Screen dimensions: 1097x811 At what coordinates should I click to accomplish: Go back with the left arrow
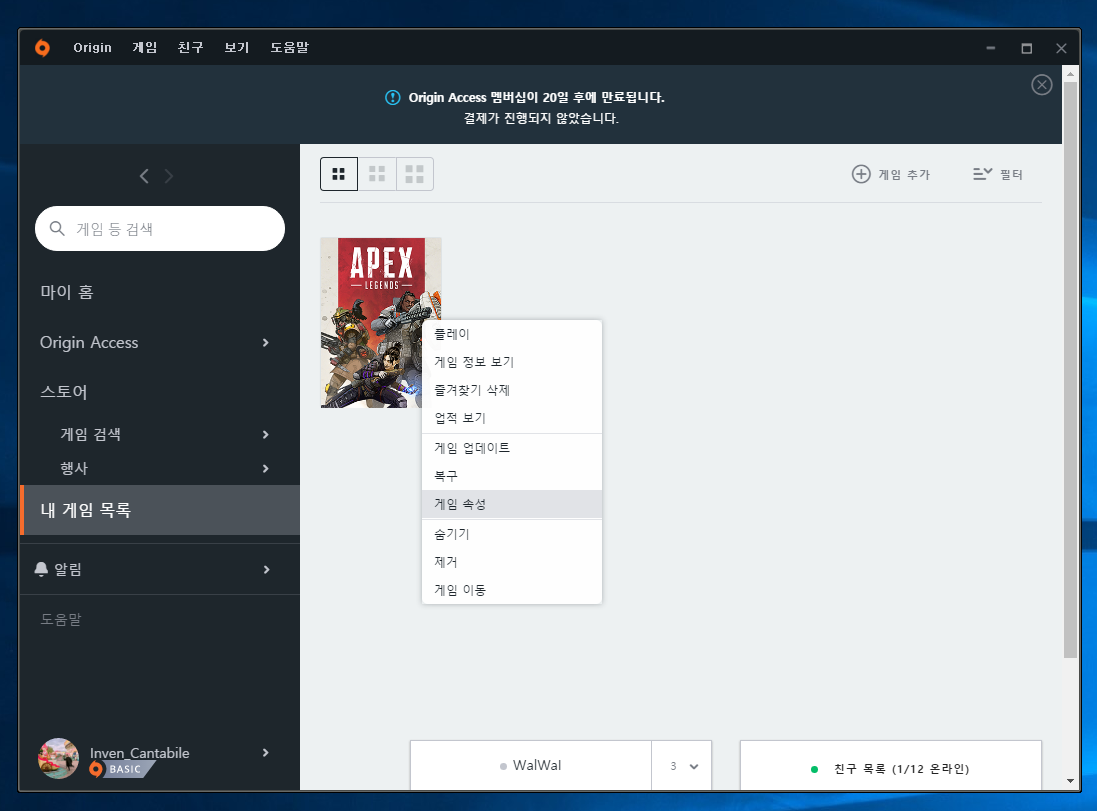pyautogui.click(x=144, y=176)
